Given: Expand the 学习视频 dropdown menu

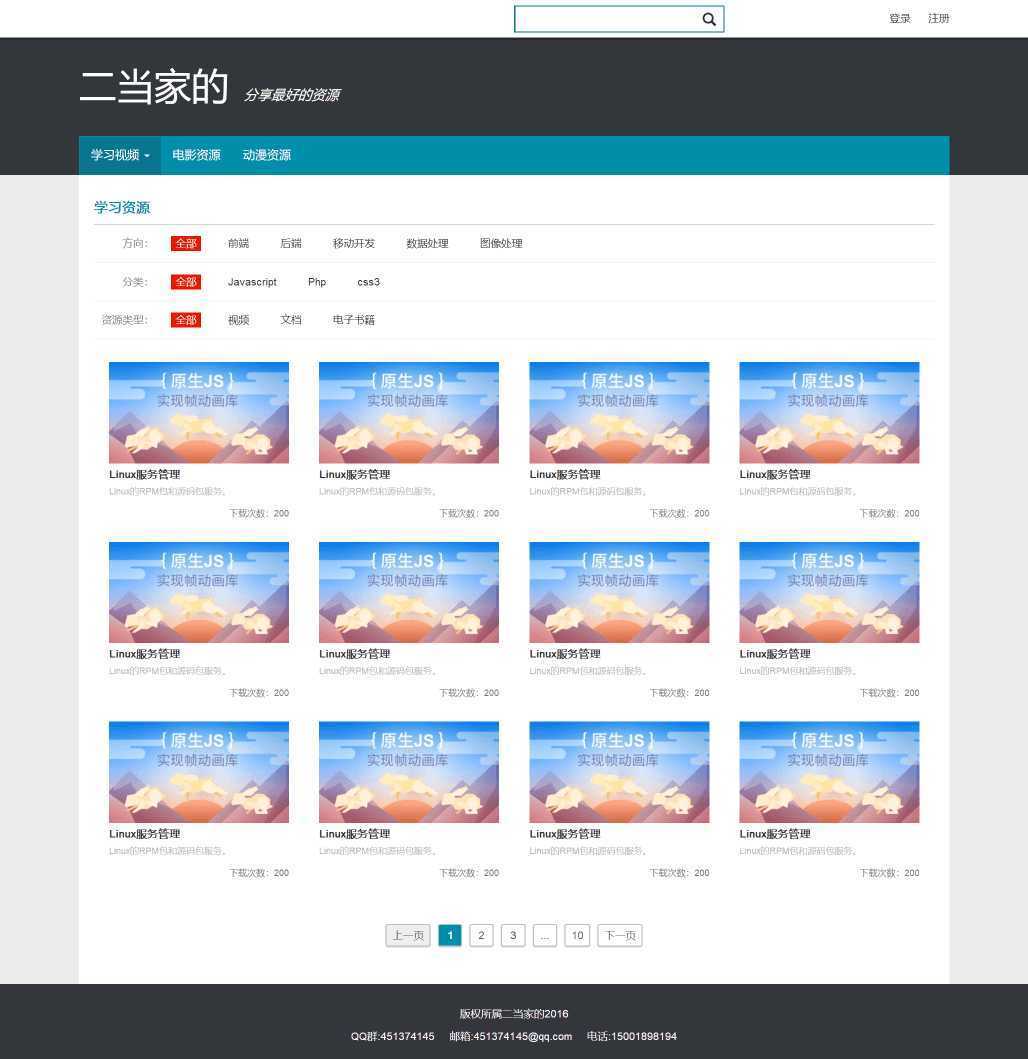Looking at the screenshot, I should click(x=120, y=155).
